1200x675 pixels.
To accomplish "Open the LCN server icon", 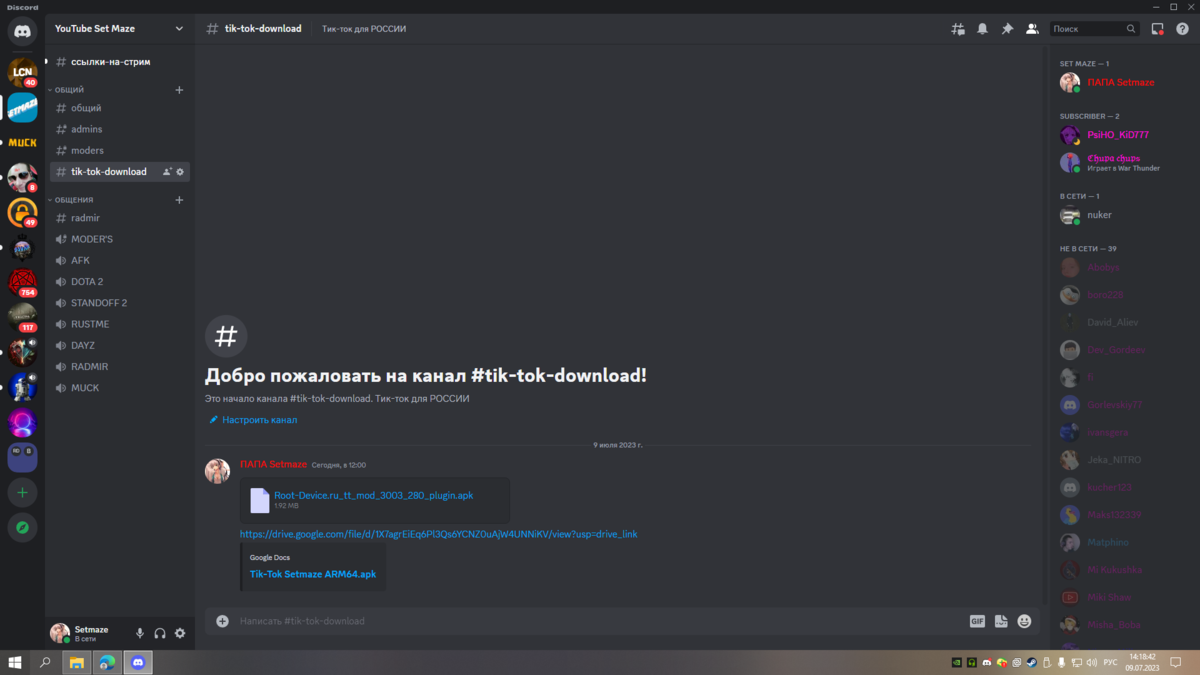I will tap(22, 72).
